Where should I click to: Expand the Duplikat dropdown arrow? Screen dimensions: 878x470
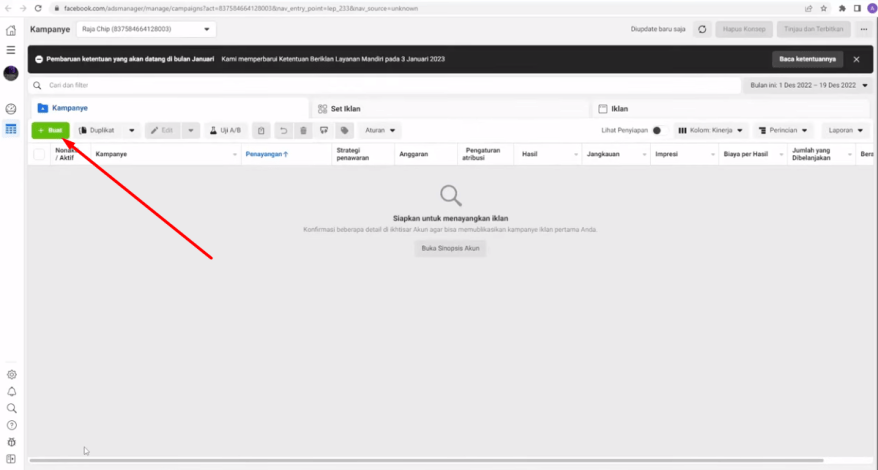pos(132,131)
